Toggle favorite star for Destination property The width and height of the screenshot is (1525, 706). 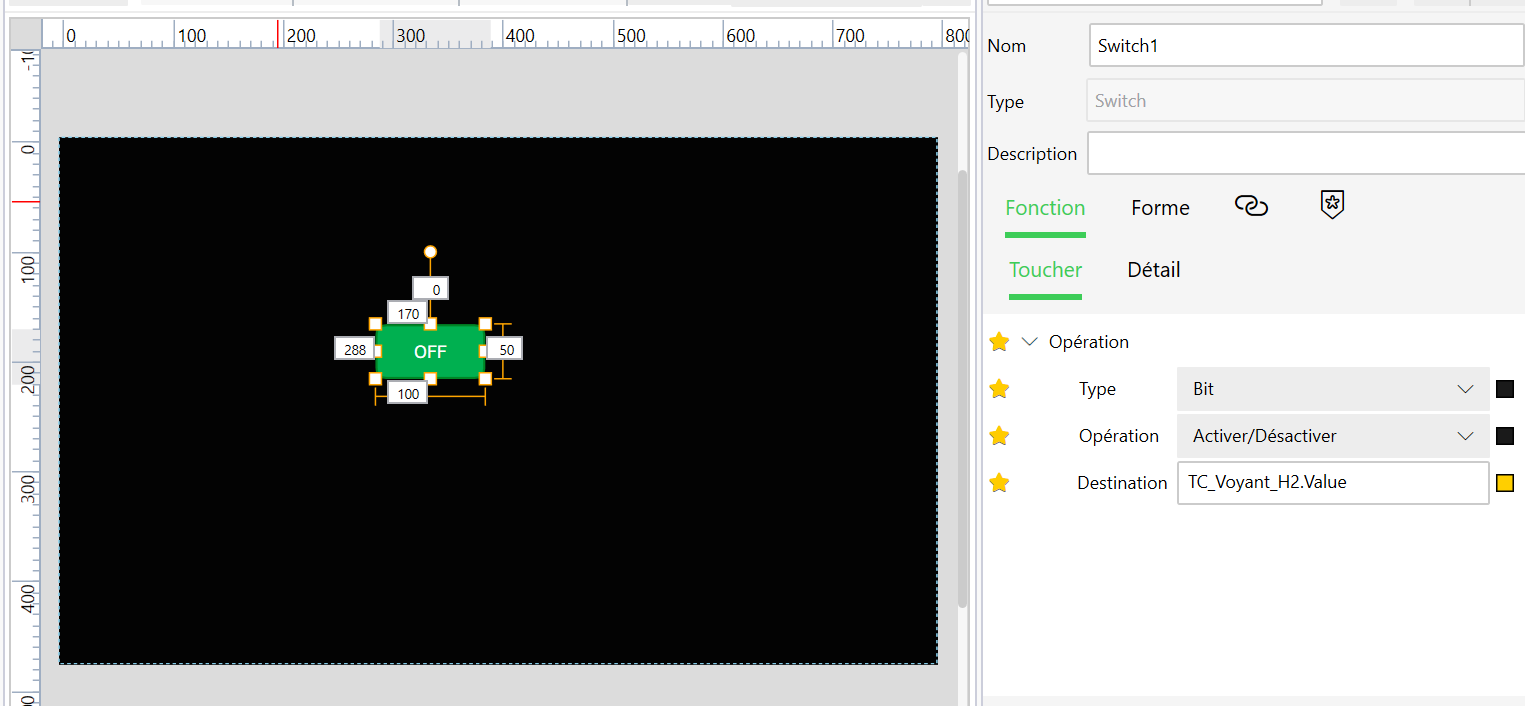pyautogui.click(x=999, y=483)
